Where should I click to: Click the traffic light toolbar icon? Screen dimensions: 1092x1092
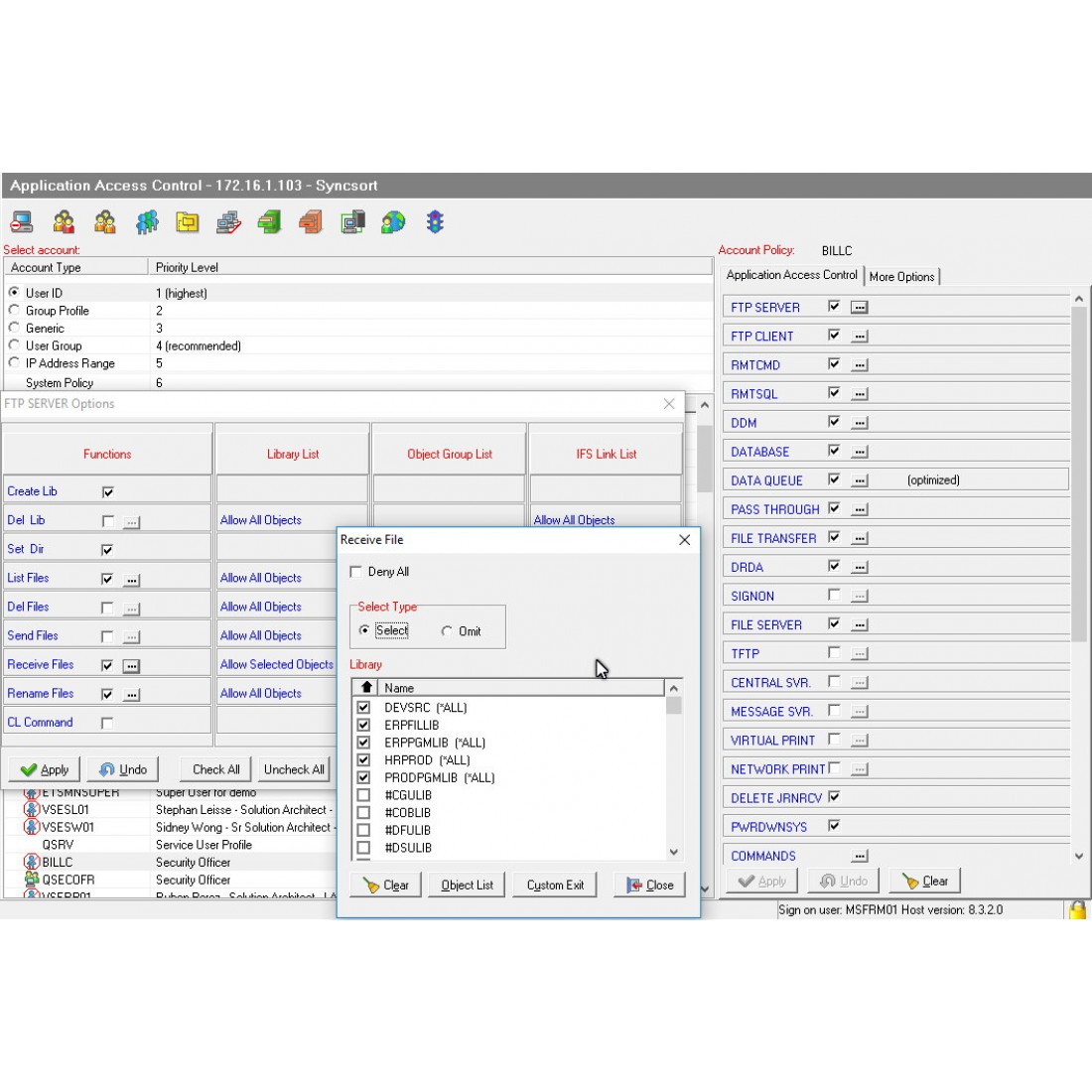435,221
